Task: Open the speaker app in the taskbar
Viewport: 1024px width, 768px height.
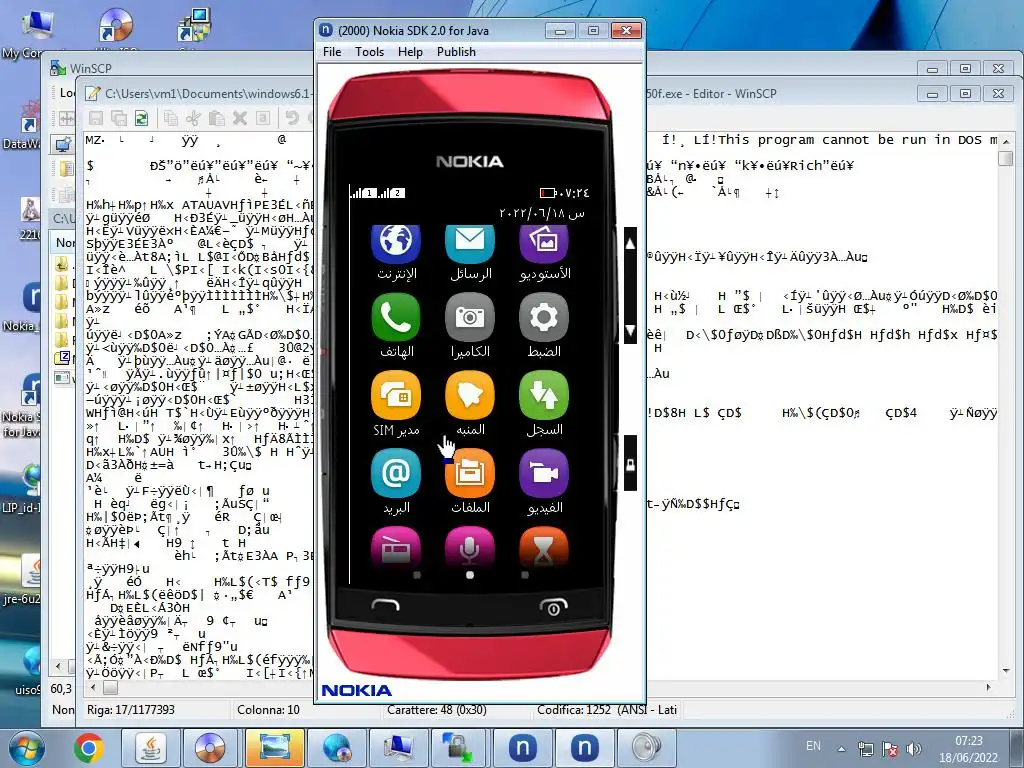Action: (646, 748)
